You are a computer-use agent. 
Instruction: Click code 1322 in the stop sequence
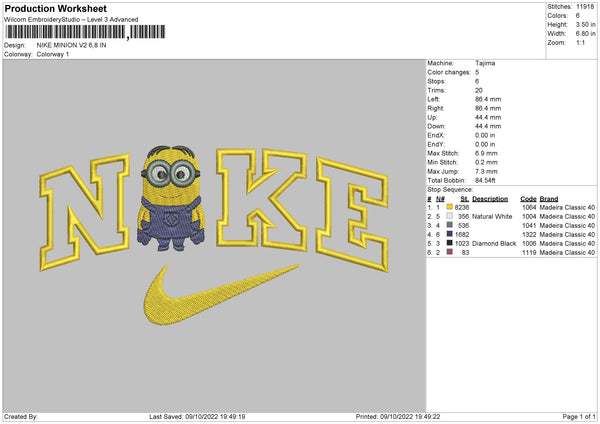point(529,235)
